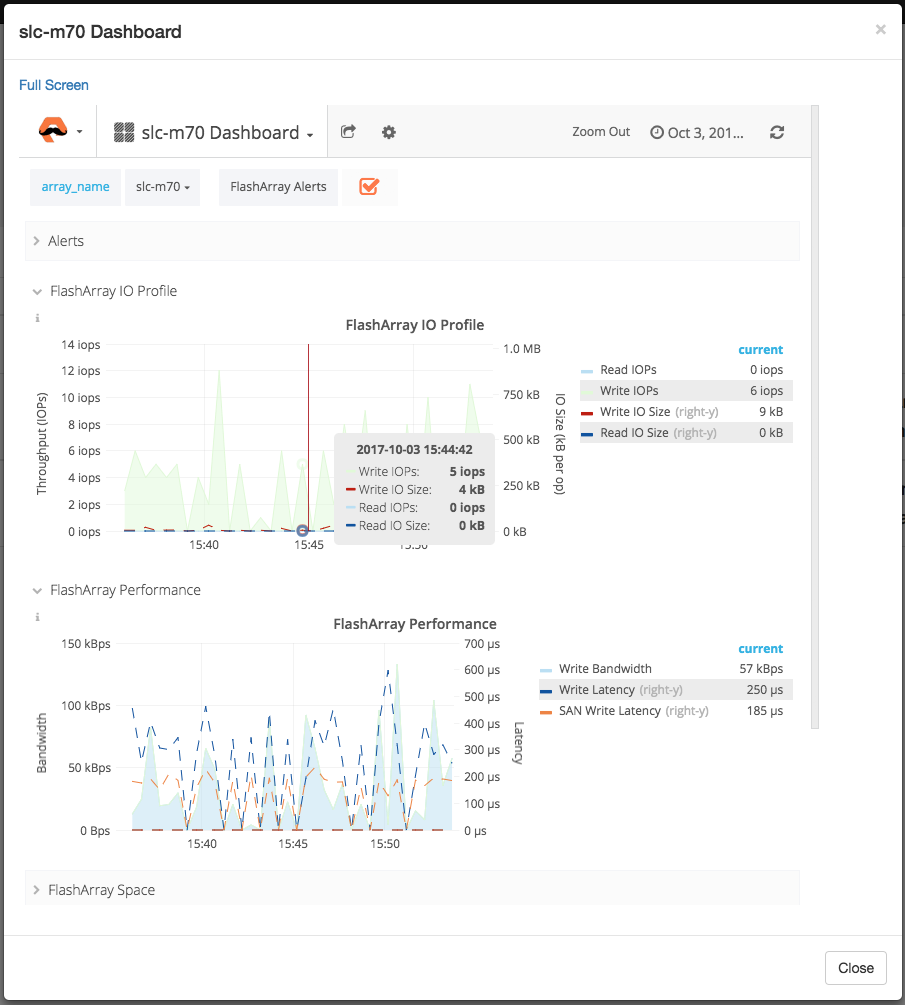Toggle Write IOPs series in legend

(629, 391)
